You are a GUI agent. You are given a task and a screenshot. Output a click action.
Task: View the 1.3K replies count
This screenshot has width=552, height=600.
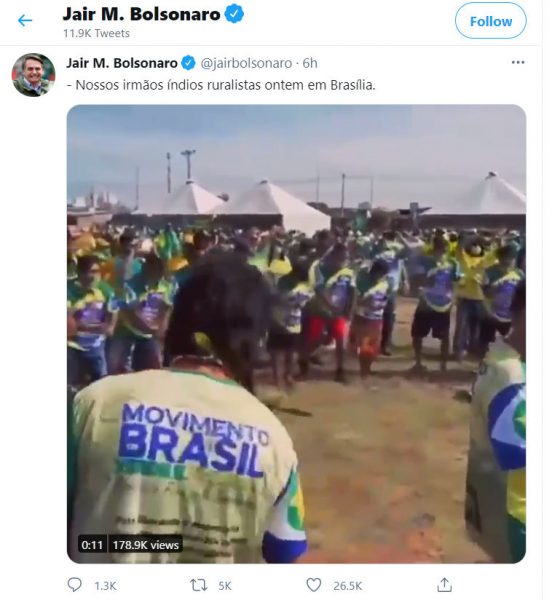[x=105, y=586]
